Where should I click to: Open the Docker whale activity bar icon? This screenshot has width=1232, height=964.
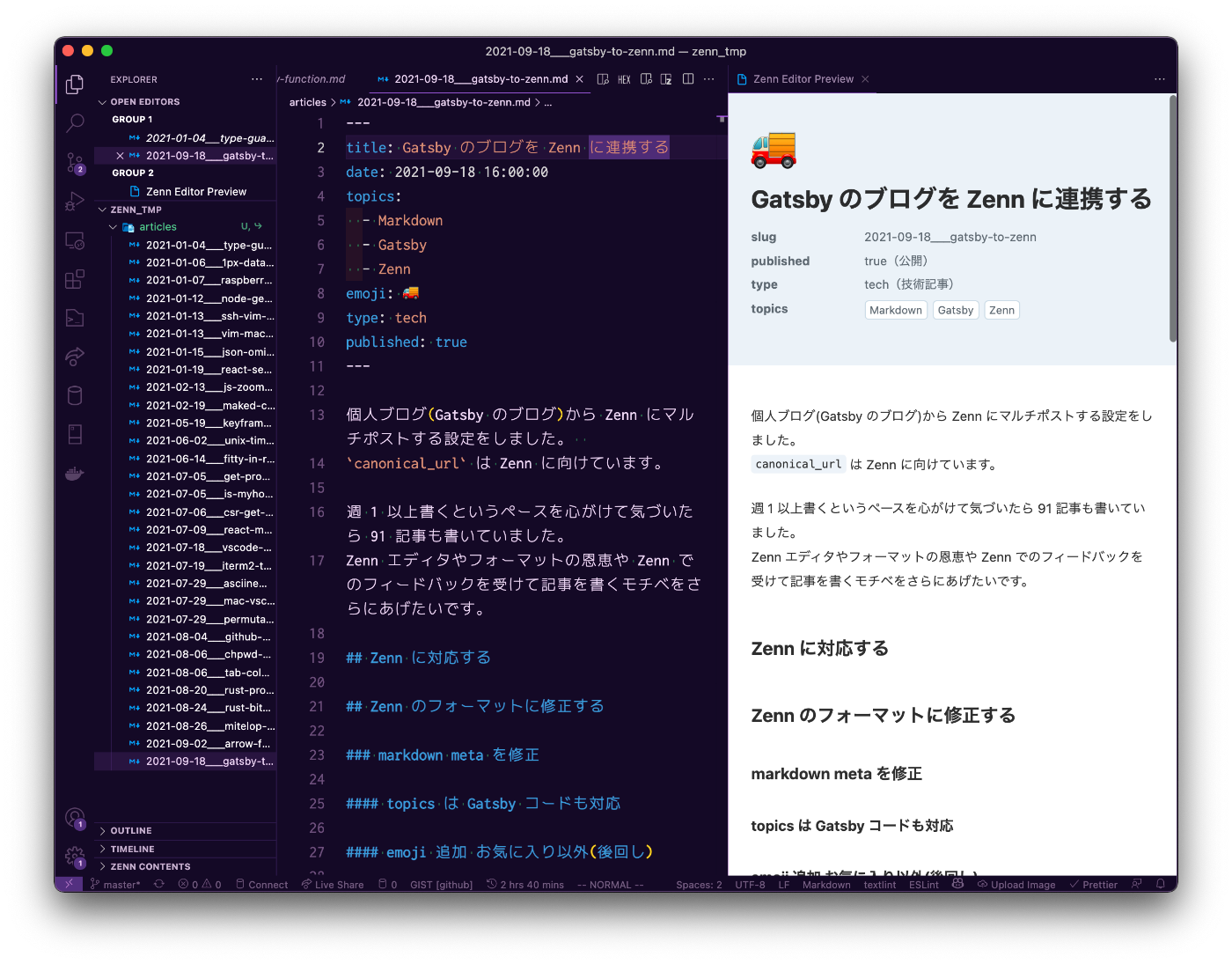75,474
